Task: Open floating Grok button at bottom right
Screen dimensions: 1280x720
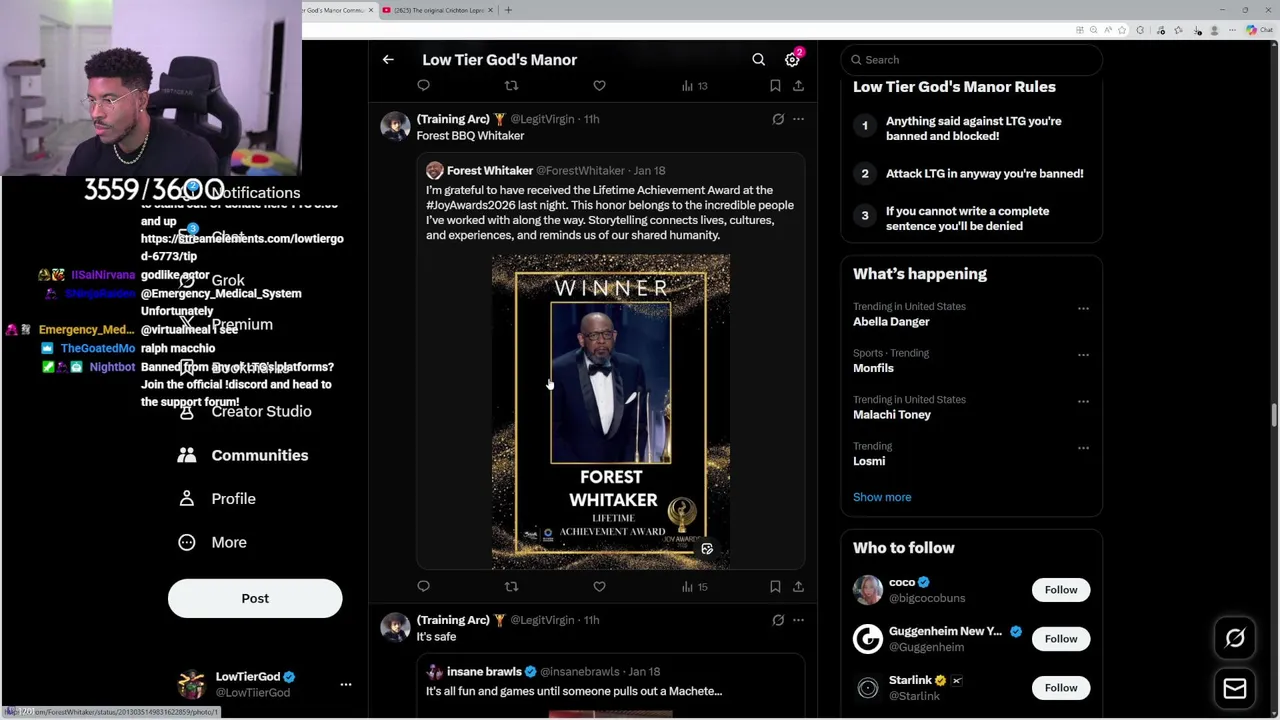Action: point(1235,638)
